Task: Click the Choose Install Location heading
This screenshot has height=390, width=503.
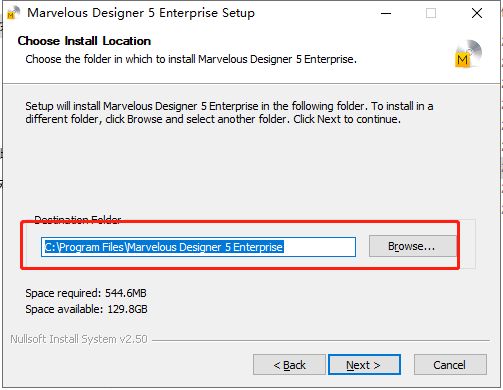Action: pyautogui.click(x=84, y=41)
